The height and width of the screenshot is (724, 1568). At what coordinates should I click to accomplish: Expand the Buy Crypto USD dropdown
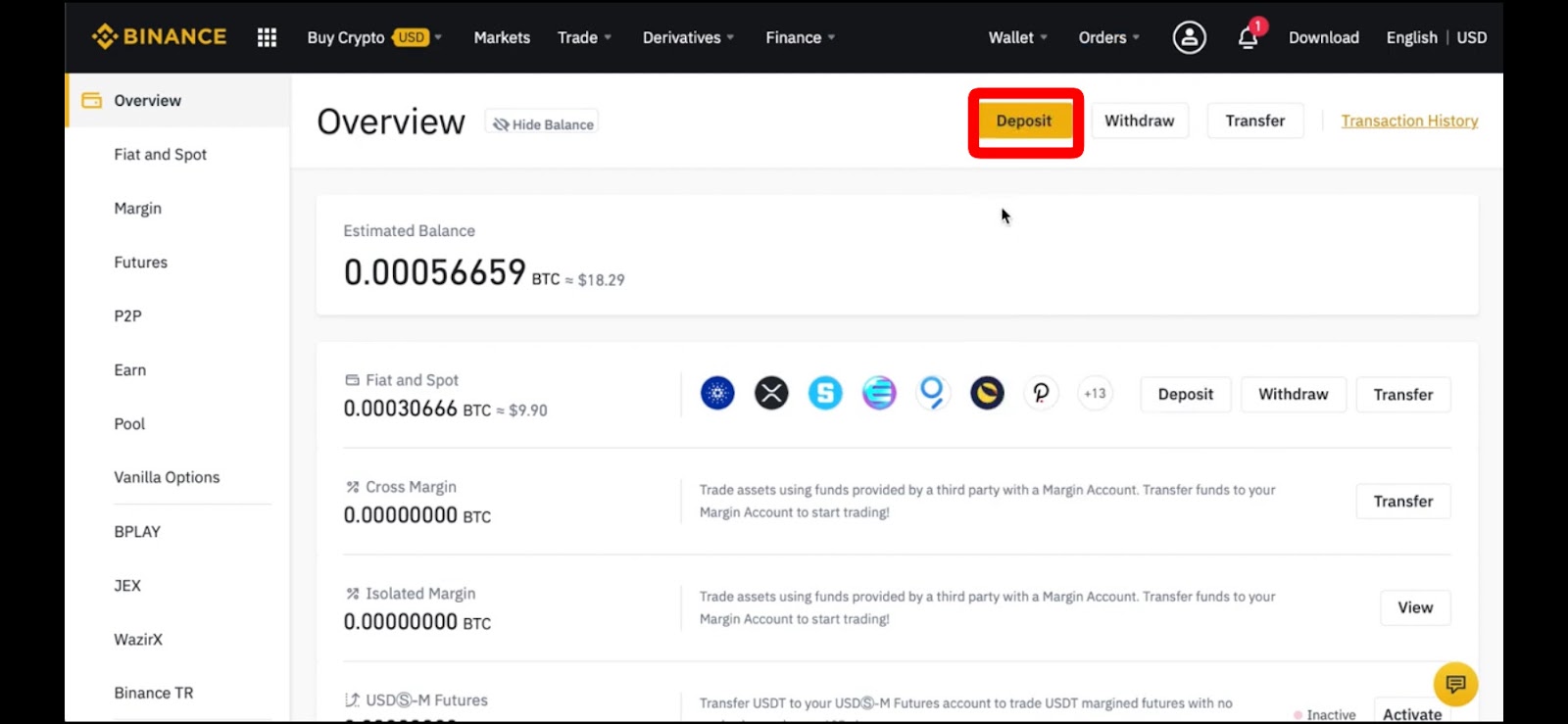(x=374, y=37)
